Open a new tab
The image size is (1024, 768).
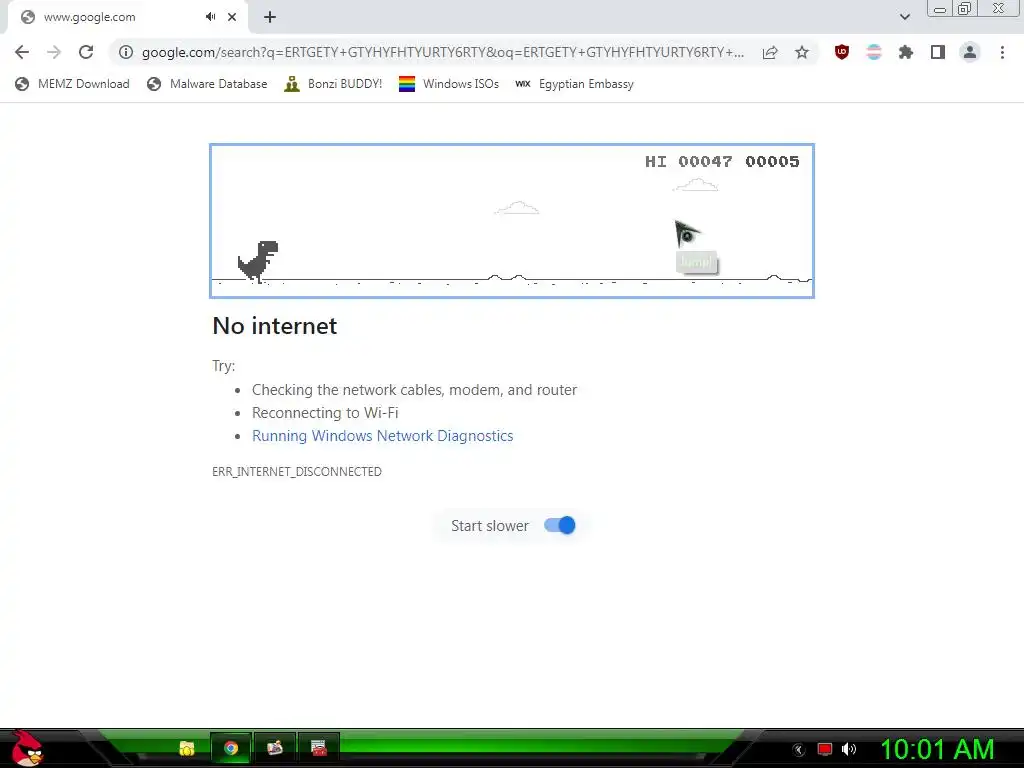(x=270, y=17)
